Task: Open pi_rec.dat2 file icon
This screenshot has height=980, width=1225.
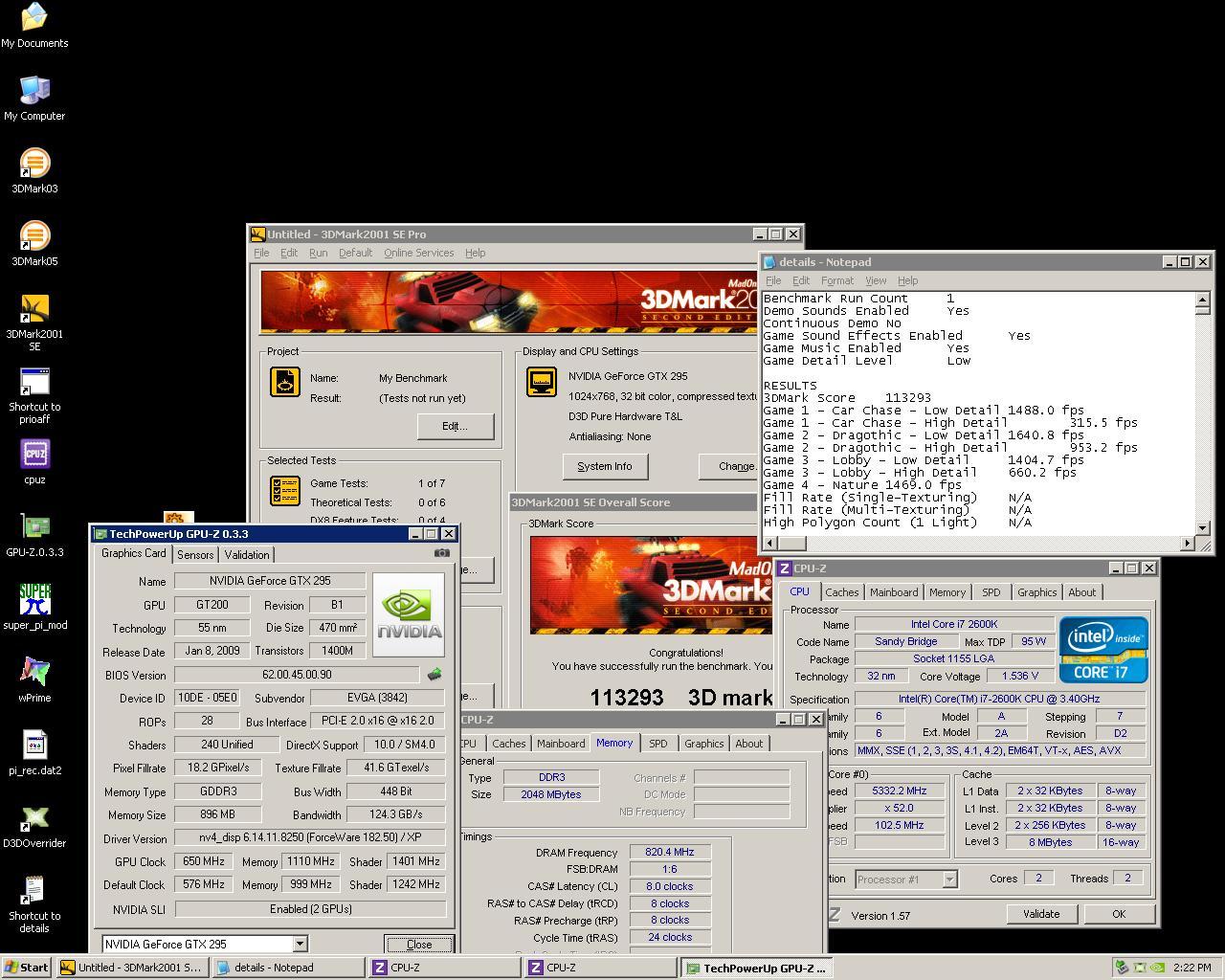Action: point(34,753)
